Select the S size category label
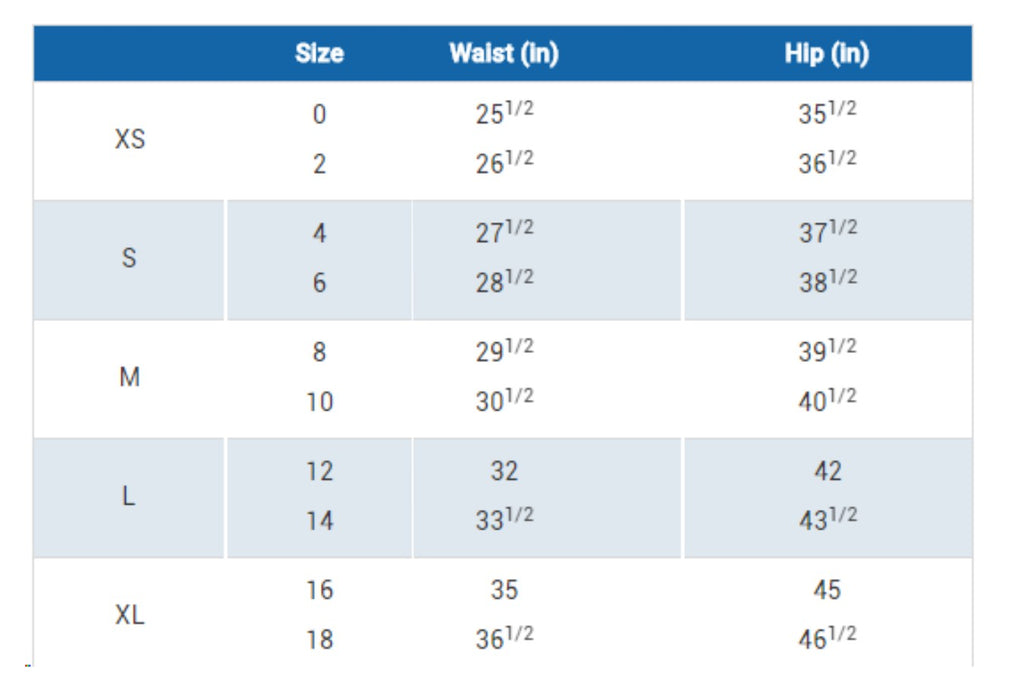The width and height of the screenshot is (1024, 683). [x=129, y=258]
